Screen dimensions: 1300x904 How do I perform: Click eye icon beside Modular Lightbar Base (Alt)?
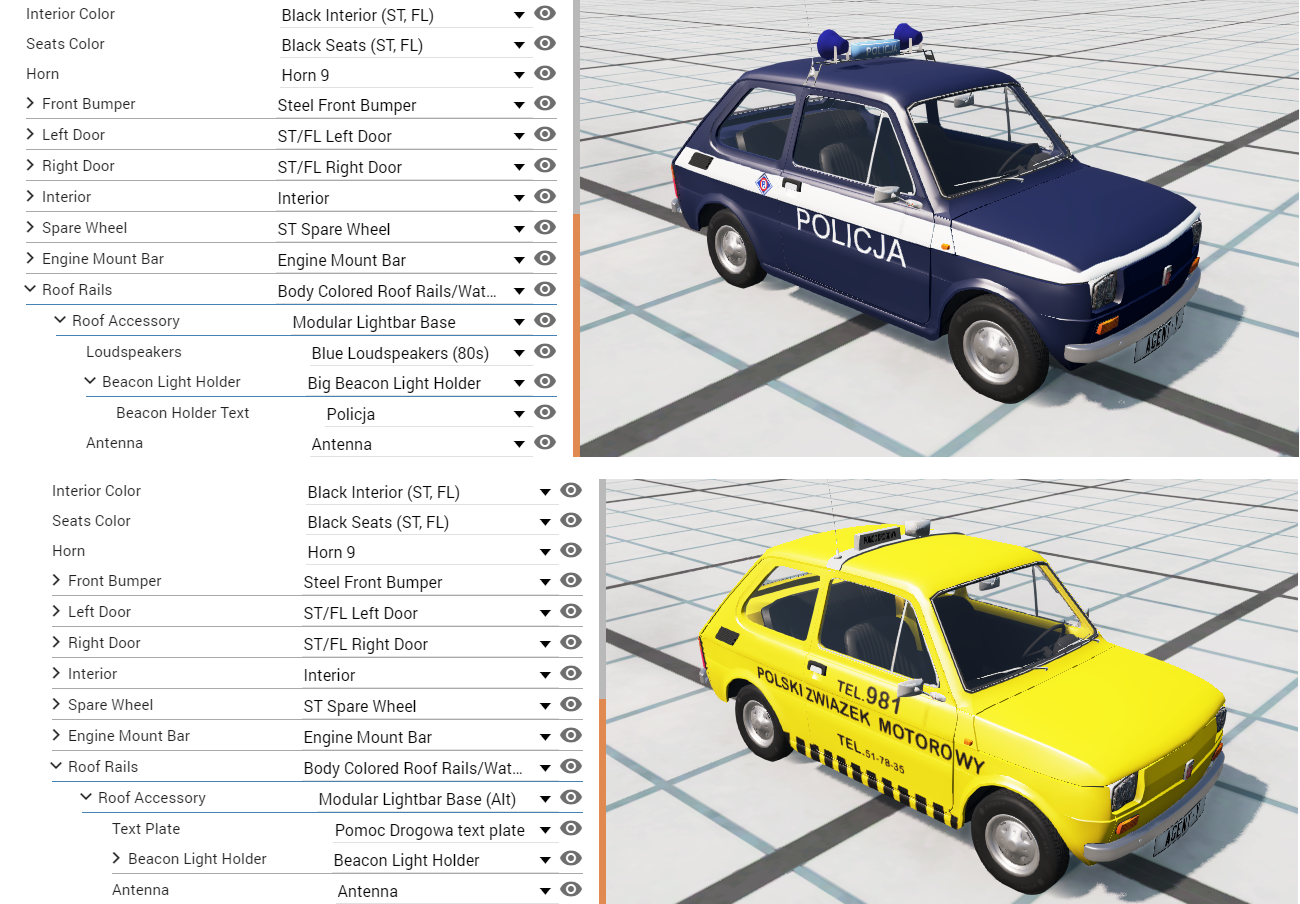[571, 798]
